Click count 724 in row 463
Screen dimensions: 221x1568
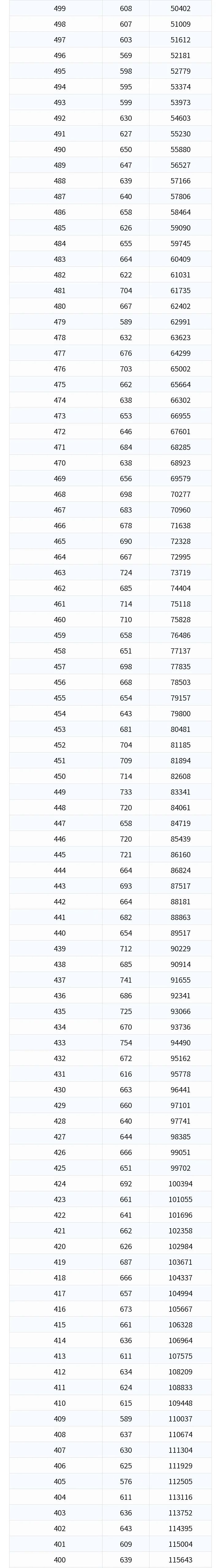(x=126, y=573)
